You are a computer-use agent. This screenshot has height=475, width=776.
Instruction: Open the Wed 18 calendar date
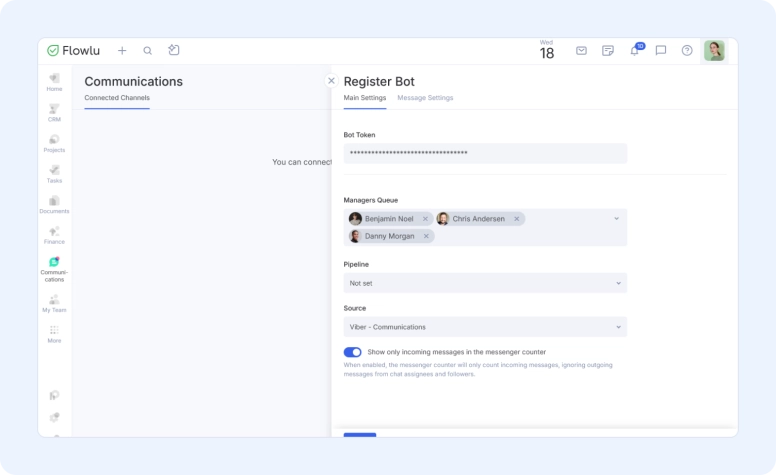tap(546, 50)
